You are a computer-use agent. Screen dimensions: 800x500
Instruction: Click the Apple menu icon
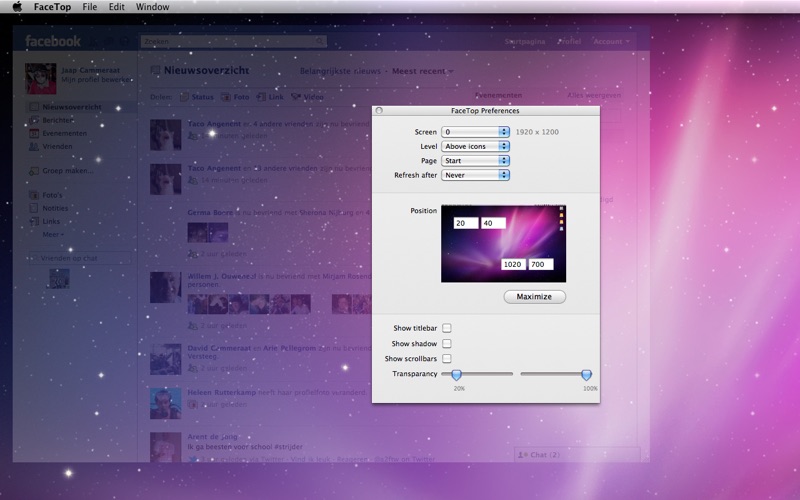point(16,7)
